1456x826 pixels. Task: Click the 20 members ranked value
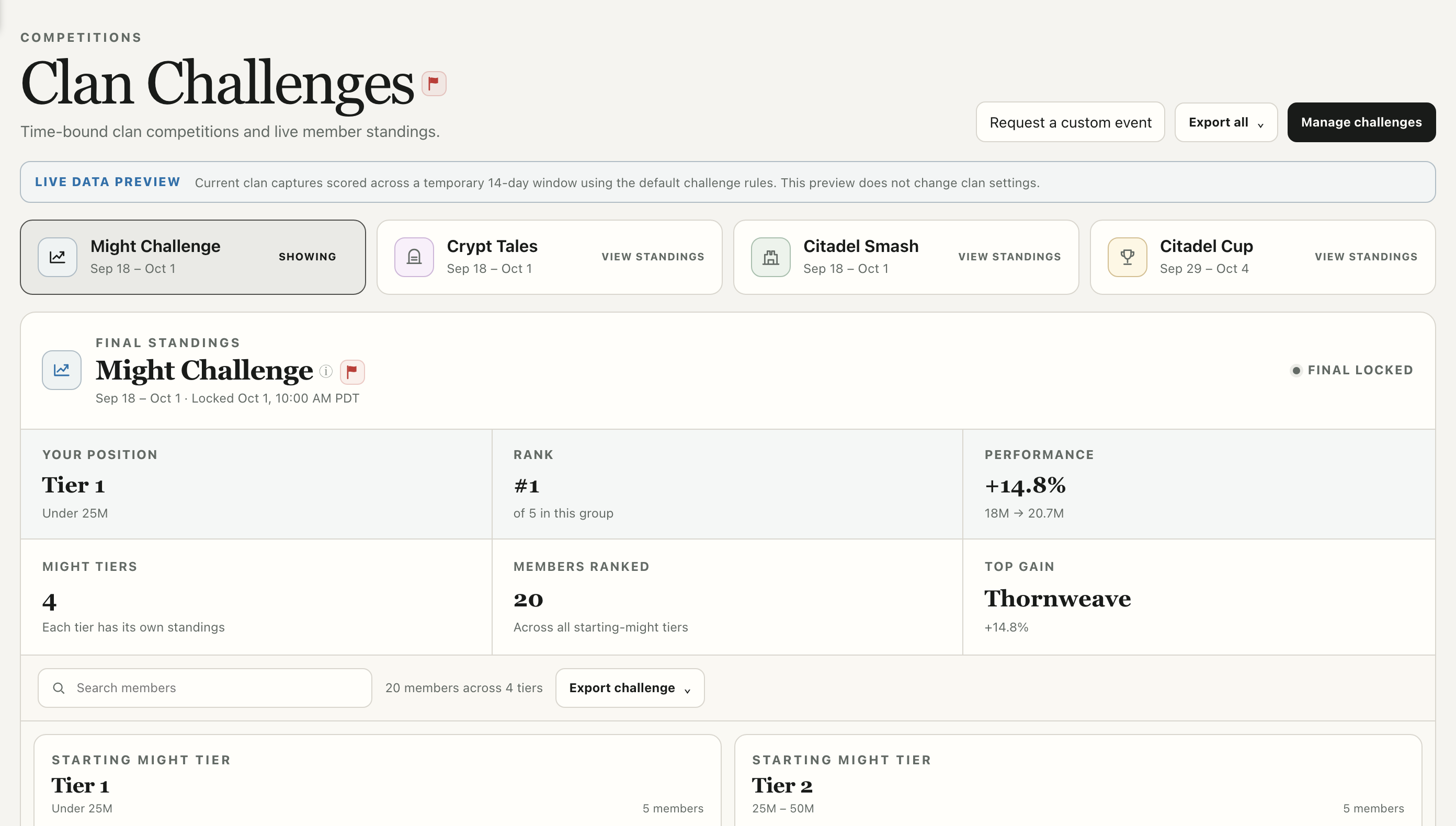(x=528, y=600)
